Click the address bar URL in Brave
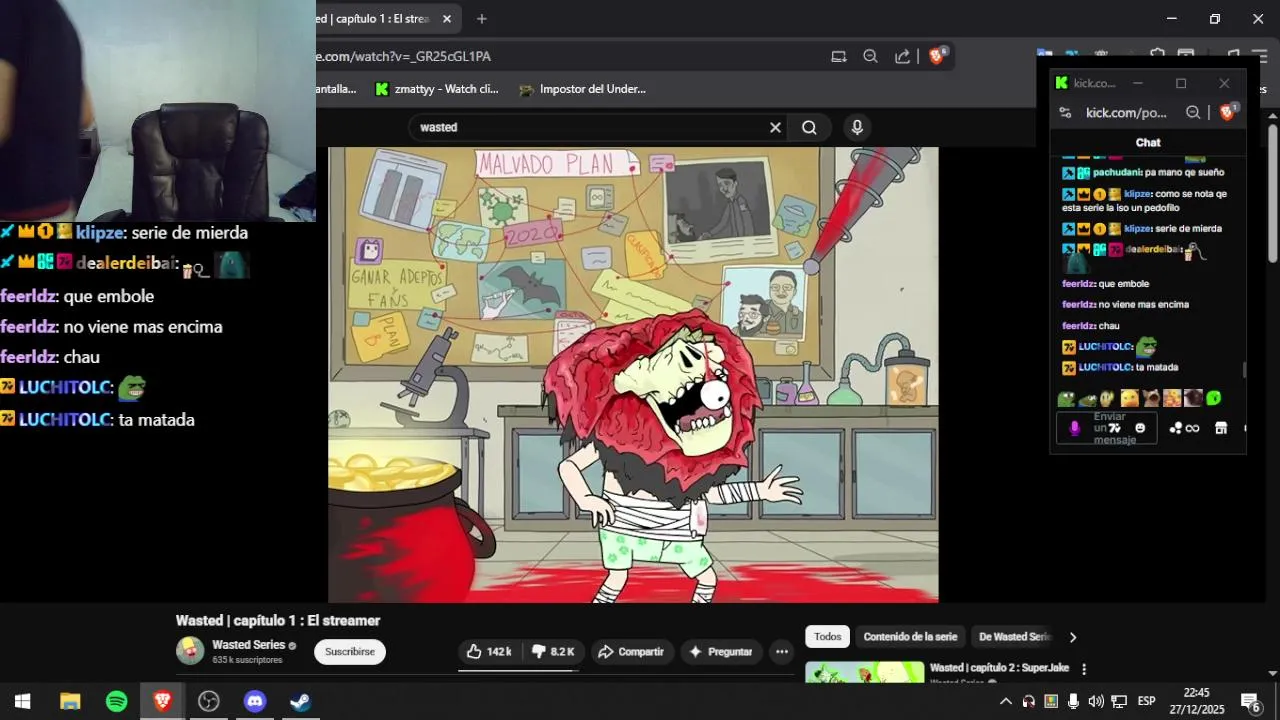Screen dimensions: 1280x720 click(x=405, y=56)
